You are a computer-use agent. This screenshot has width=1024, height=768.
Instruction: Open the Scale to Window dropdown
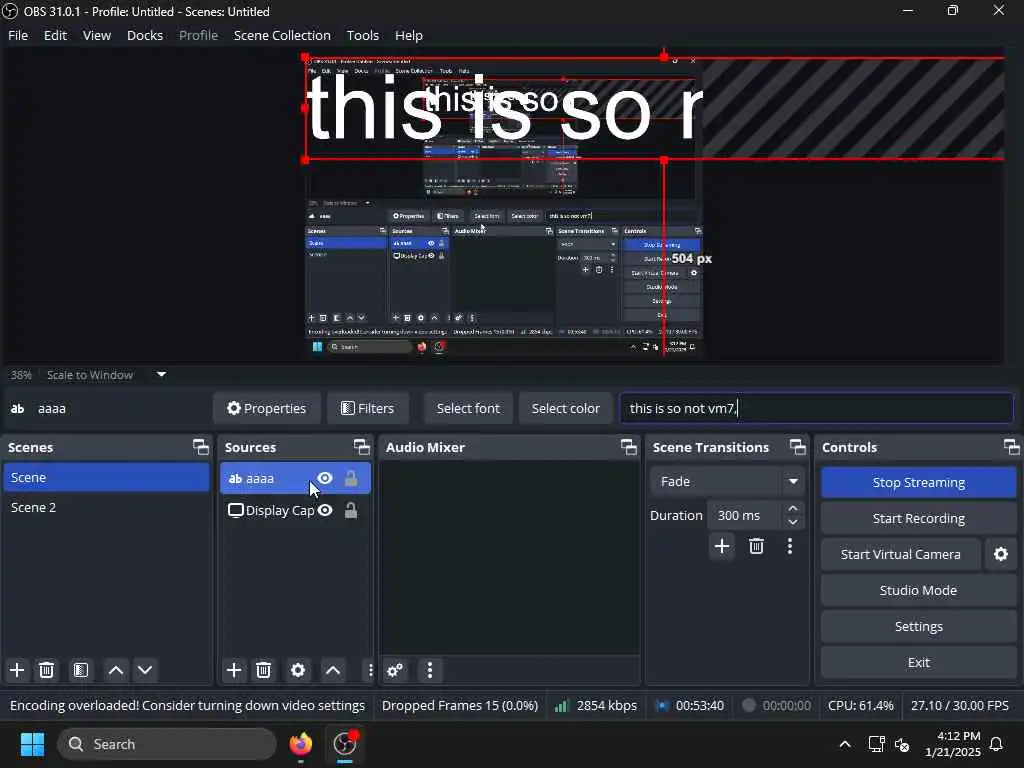pyautogui.click(x=161, y=374)
